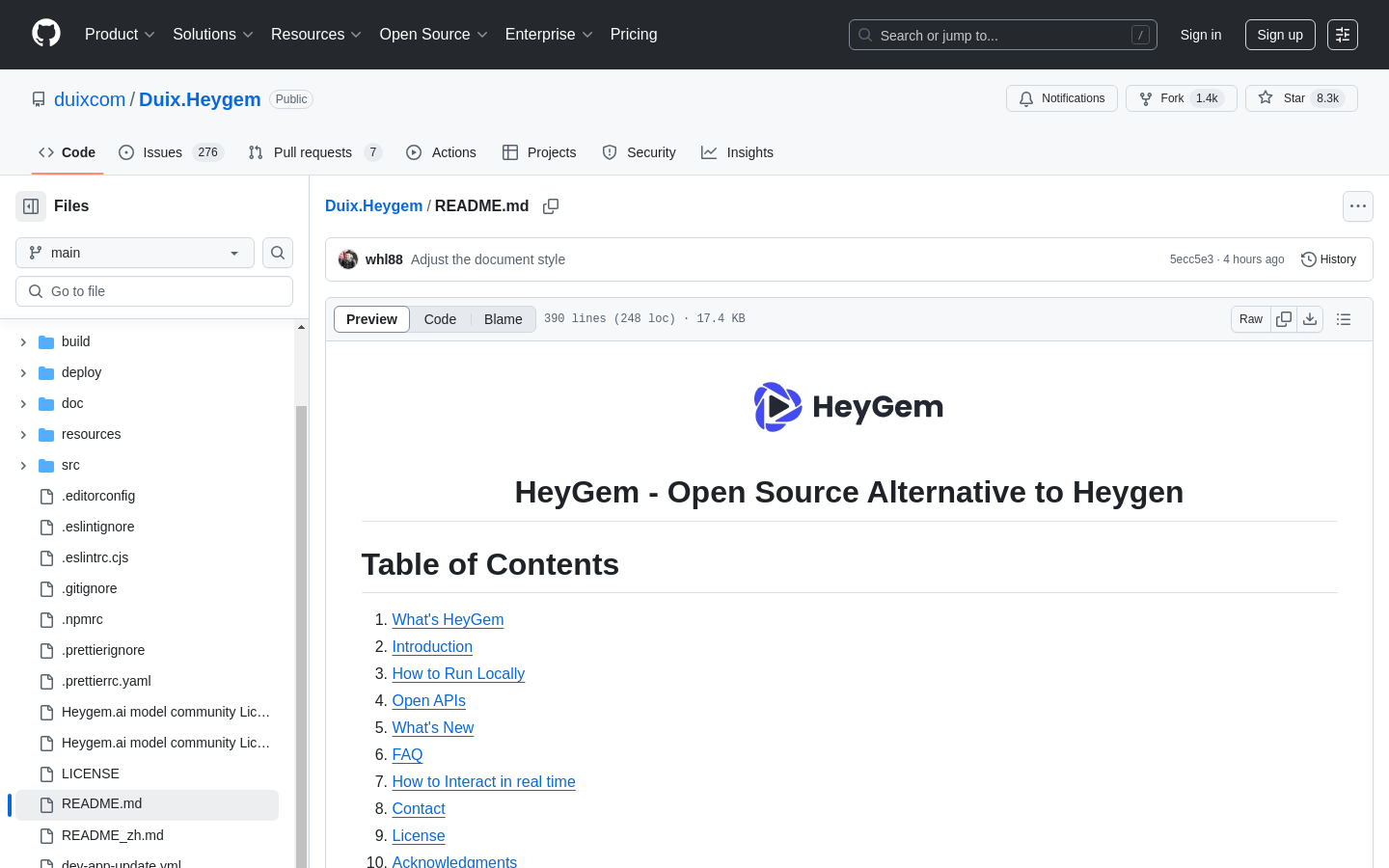Viewport: 1389px width, 868px height.
Task: Go to the Pricing page
Action: (634, 35)
